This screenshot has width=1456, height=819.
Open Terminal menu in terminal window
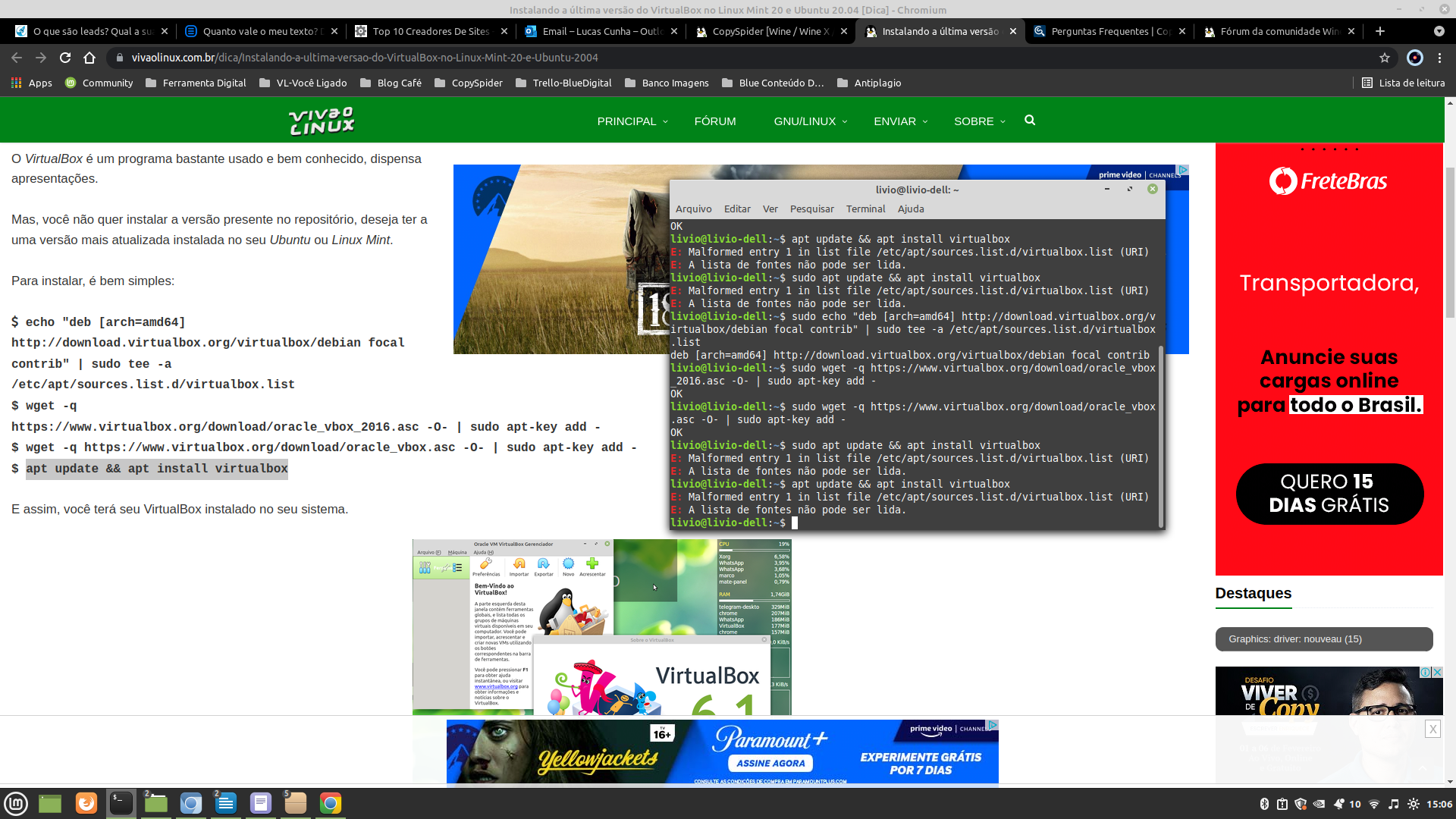click(x=865, y=209)
